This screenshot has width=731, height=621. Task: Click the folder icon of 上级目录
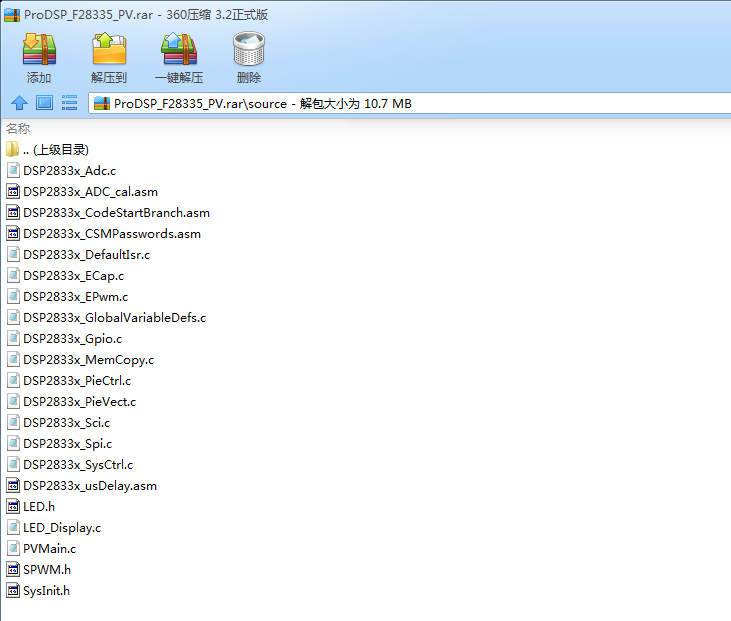(x=13, y=149)
